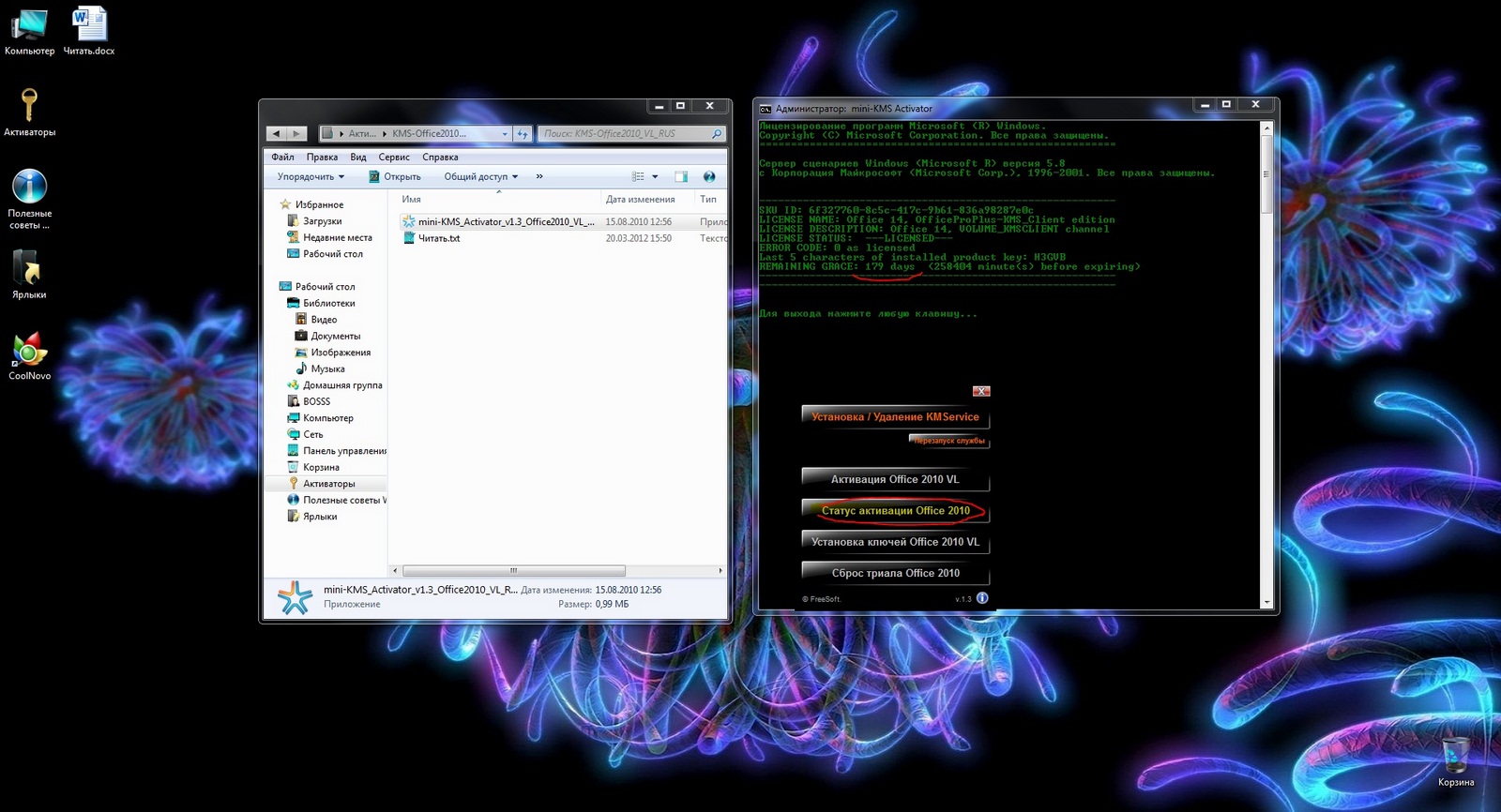Refresh the folder with the address bar refresh button
Screen dimensions: 1501x812
pos(523,134)
